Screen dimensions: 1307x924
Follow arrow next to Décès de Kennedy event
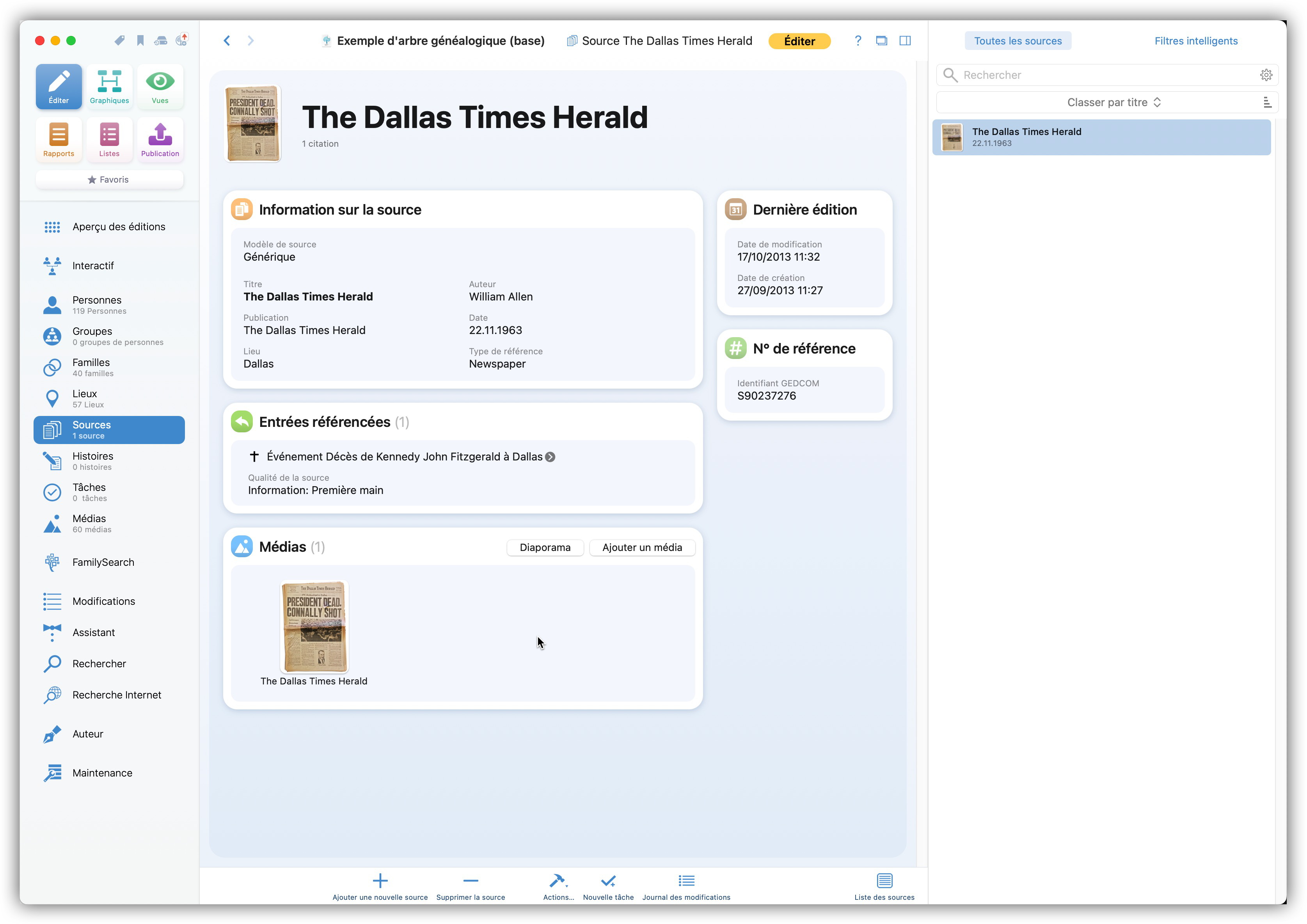[551, 457]
